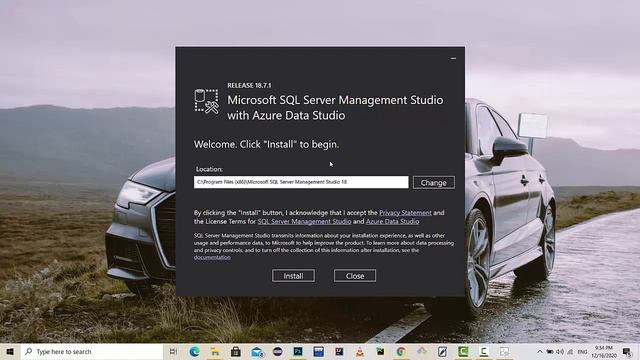Open the Mail app from taskbar
This screenshot has width=640, height=360.
pos(257,351)
